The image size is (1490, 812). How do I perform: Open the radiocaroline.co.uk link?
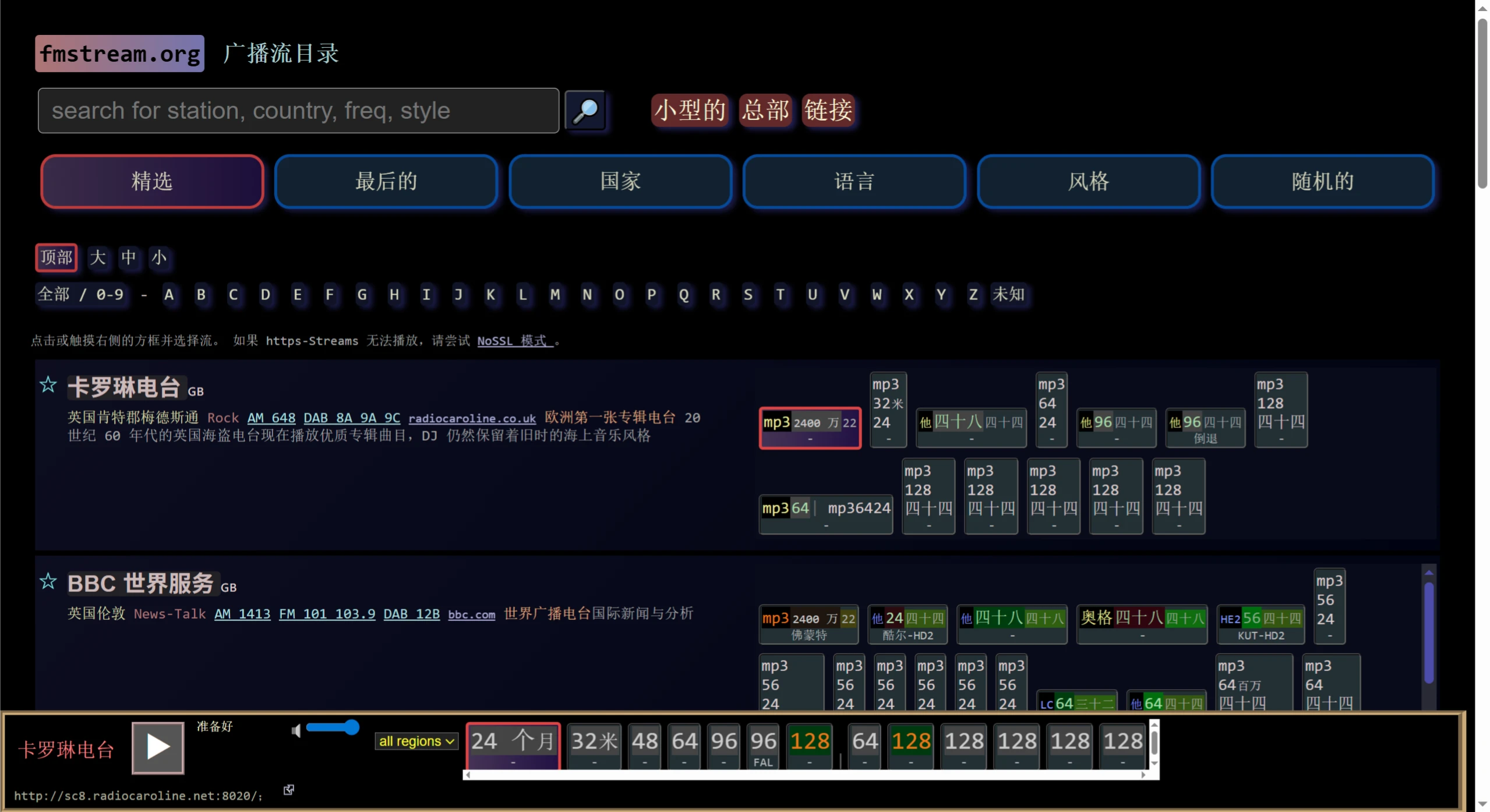pos(472,418)
